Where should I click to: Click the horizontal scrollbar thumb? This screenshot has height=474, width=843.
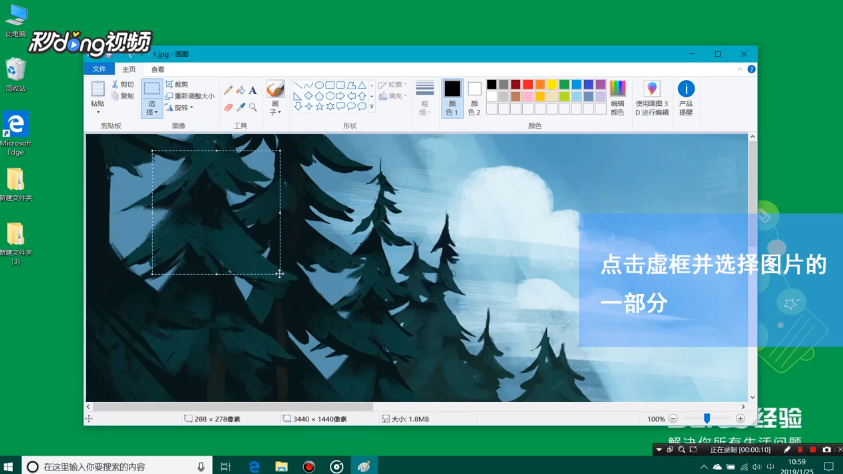pos(233,407)
